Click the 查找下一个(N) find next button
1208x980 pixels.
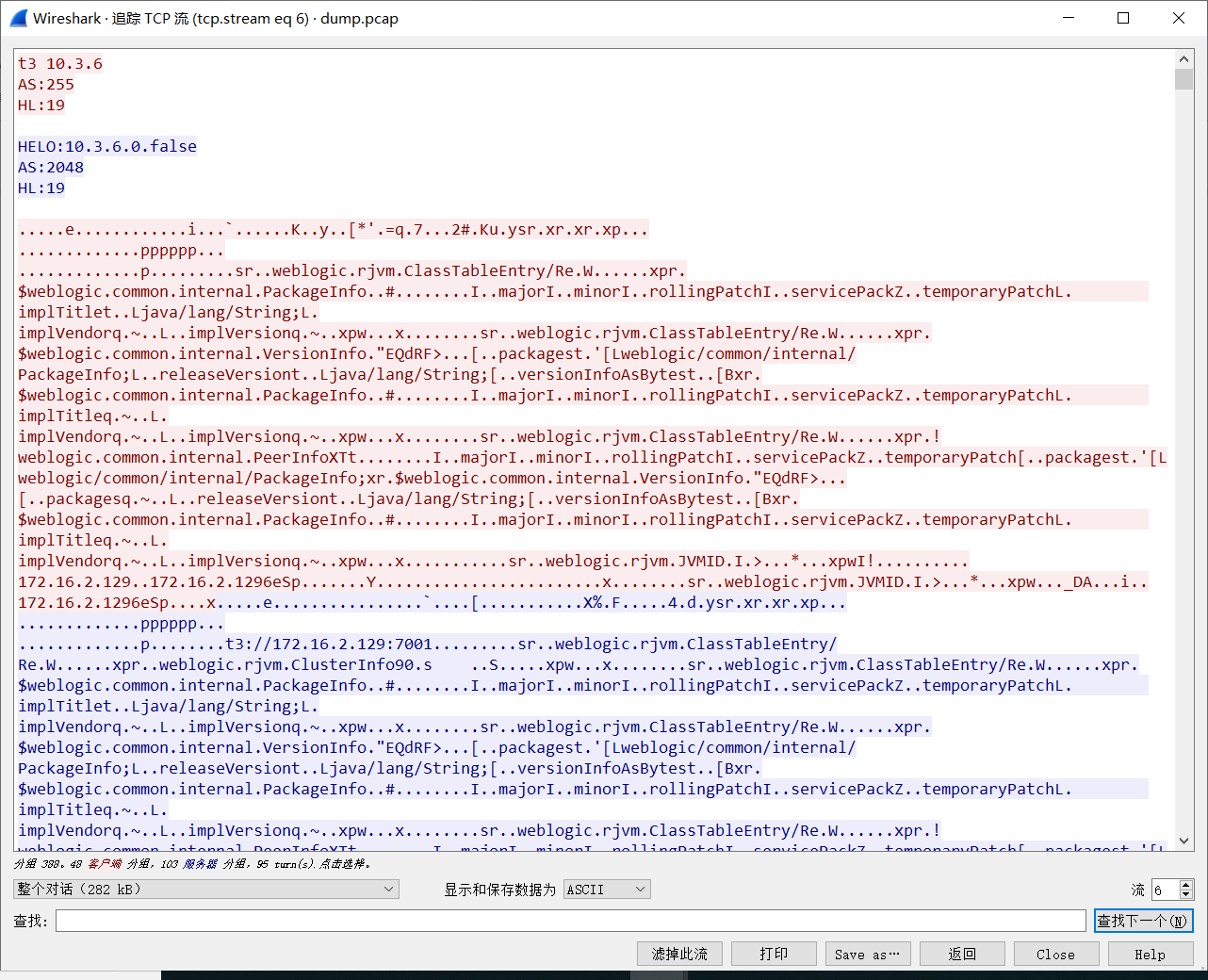(1143, 921)
